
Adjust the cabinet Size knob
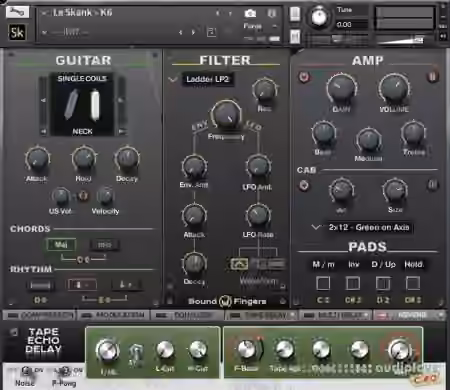click(x=395, y=191)
